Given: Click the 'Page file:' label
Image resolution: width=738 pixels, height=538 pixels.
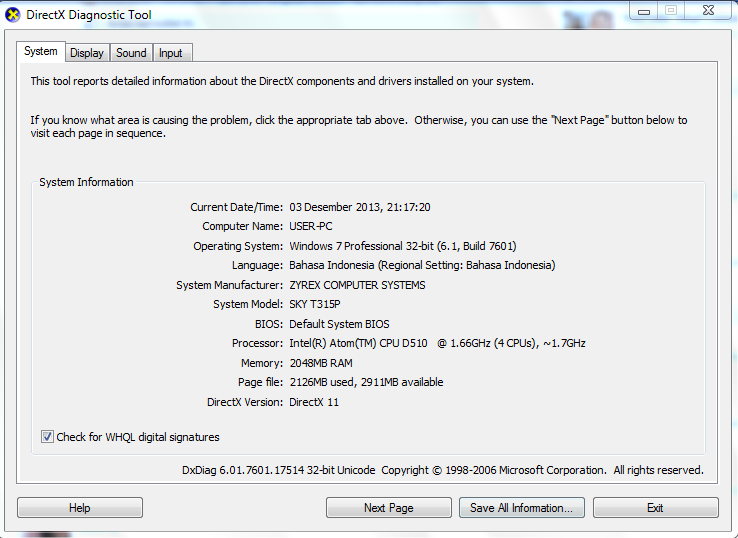Looking at the screenshot, I should click(260, 382).
